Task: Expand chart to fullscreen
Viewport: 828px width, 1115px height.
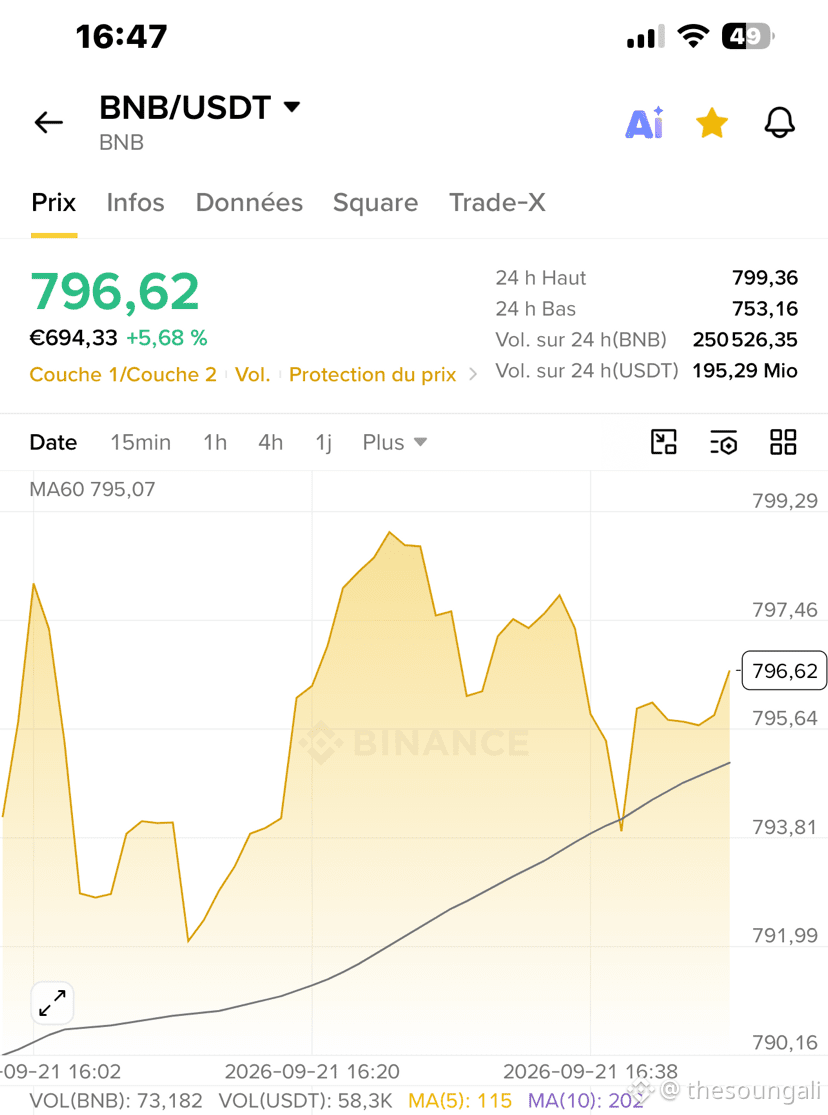Action: click(x=53, y=1003)
